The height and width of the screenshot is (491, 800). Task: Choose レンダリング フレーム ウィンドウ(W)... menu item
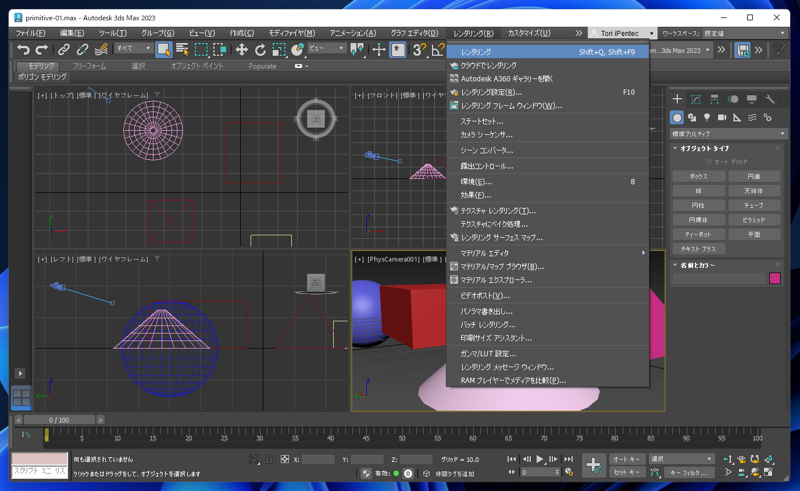tap(547, 106)
